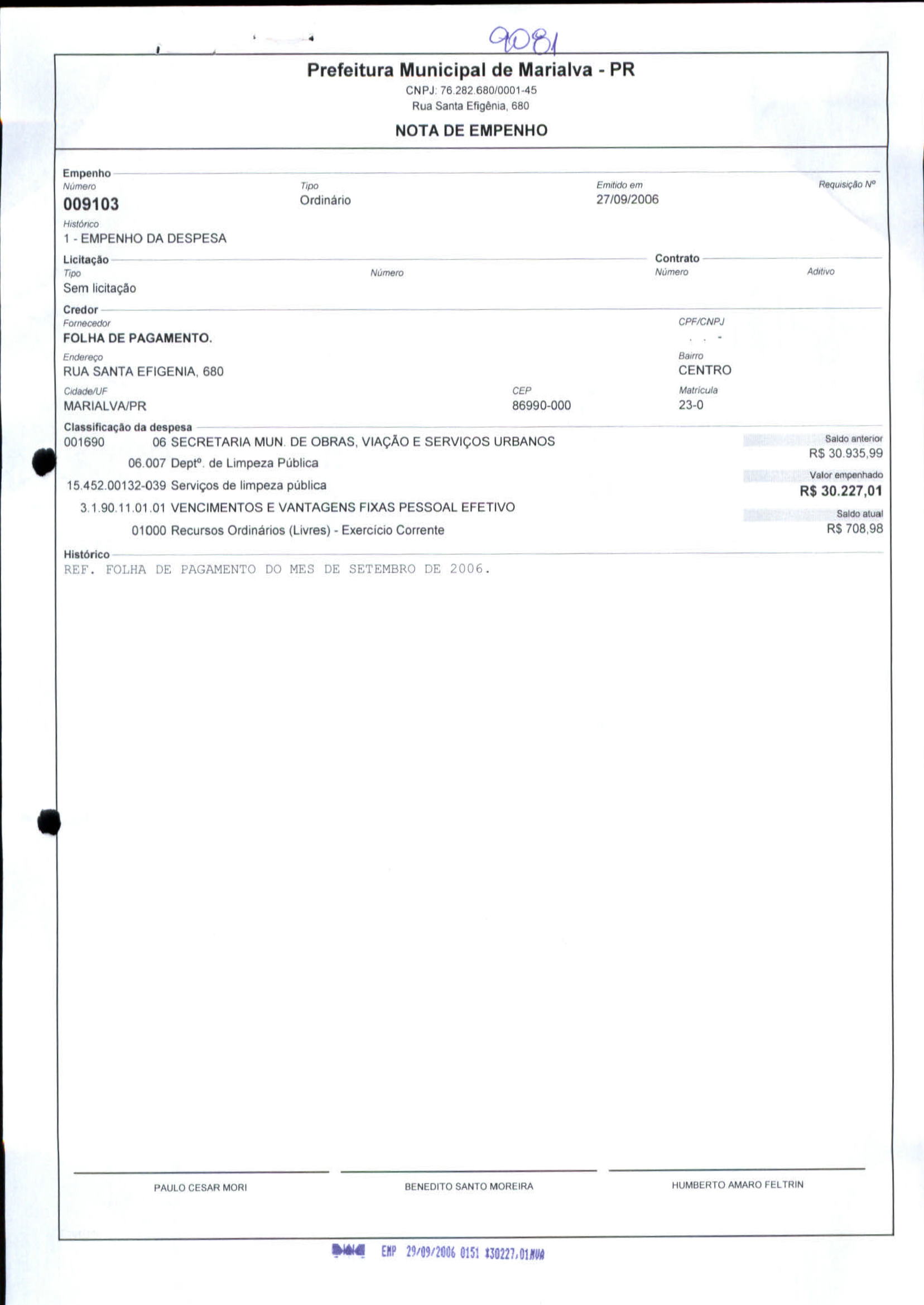Click the Valor empenhado amount R$ 30.227,01
The height and width of the screenshot is (1305, 924).
(840, 491)
